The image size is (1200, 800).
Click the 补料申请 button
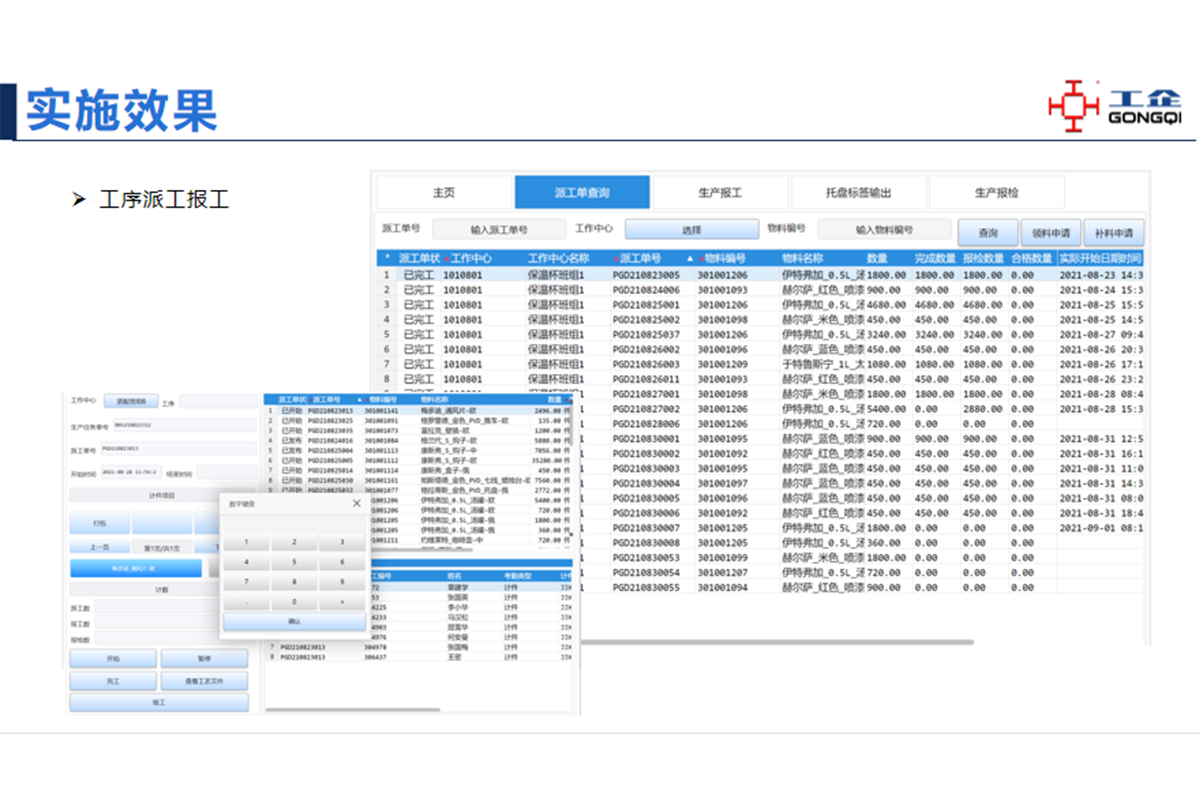pyautogui.click(x=1113, y=233)
